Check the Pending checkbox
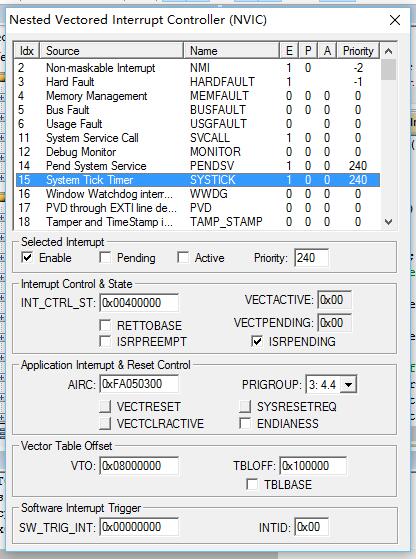The image size is (416, 559). click(105, 257)
